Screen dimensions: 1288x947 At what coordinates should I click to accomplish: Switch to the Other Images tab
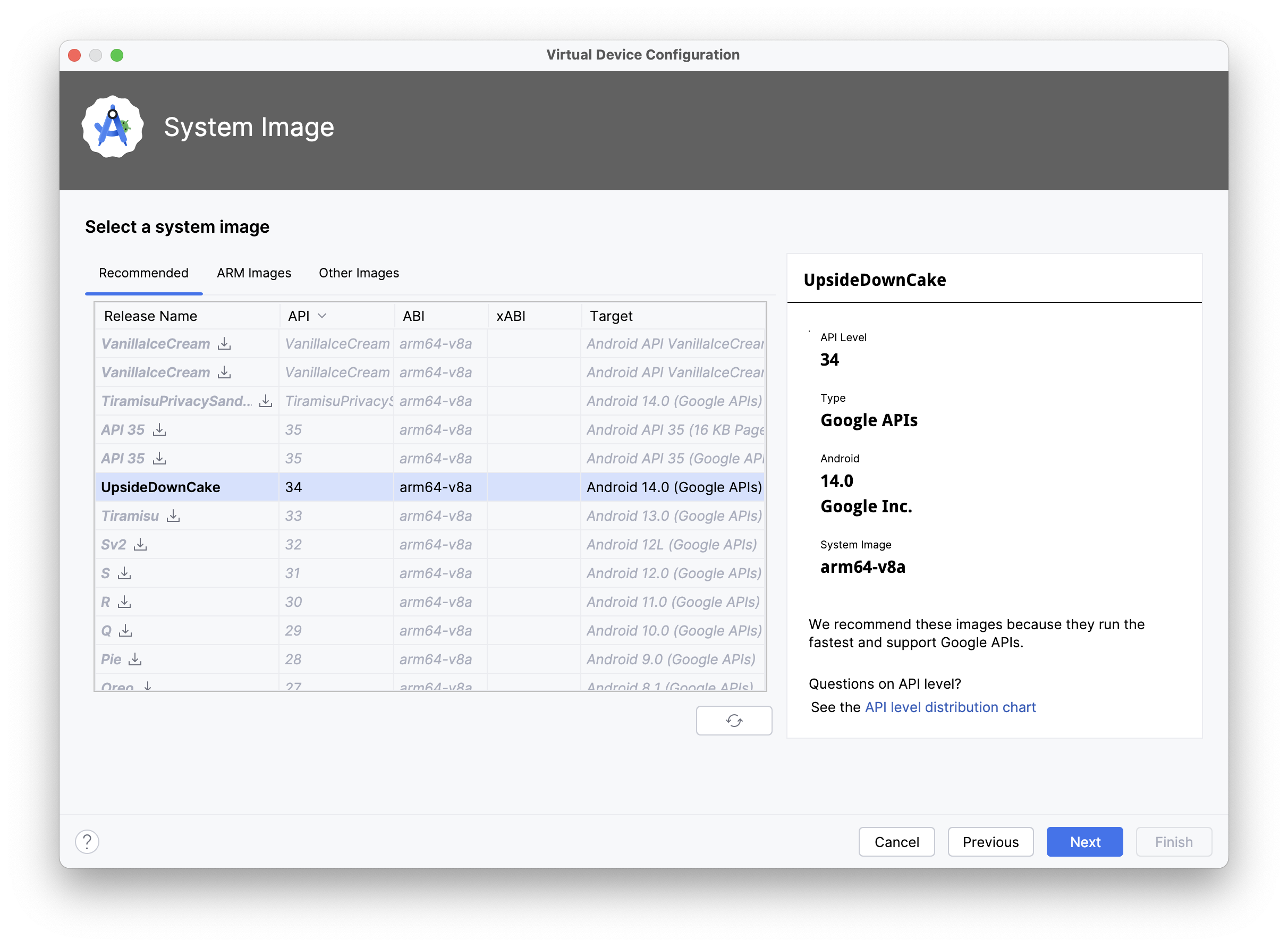359,273
